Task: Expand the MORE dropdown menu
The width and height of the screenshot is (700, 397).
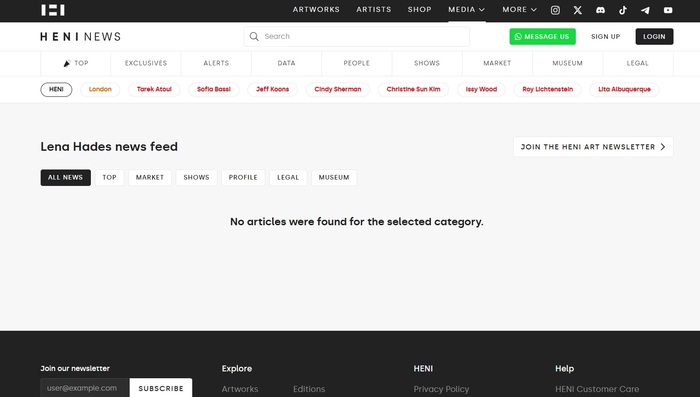Action: tap(519, 9)
